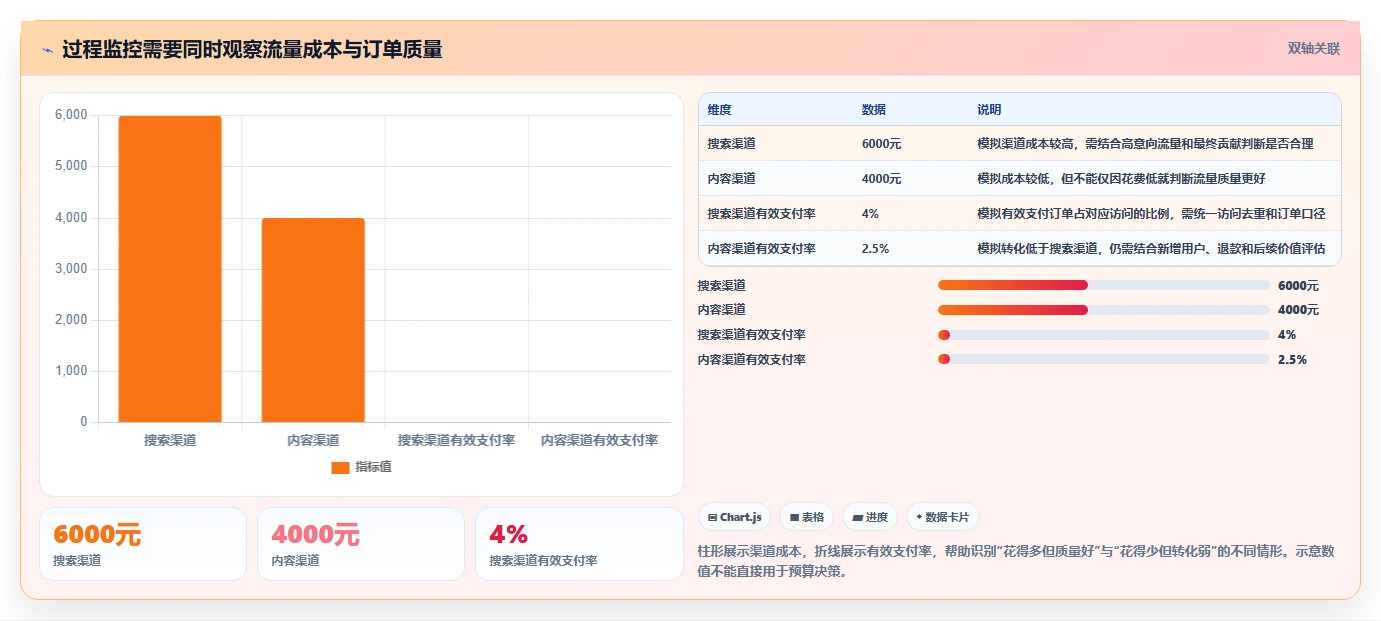Click the 4% value next to progress bar
Screen dimensions: 1381x621
tap(1287, 335)
